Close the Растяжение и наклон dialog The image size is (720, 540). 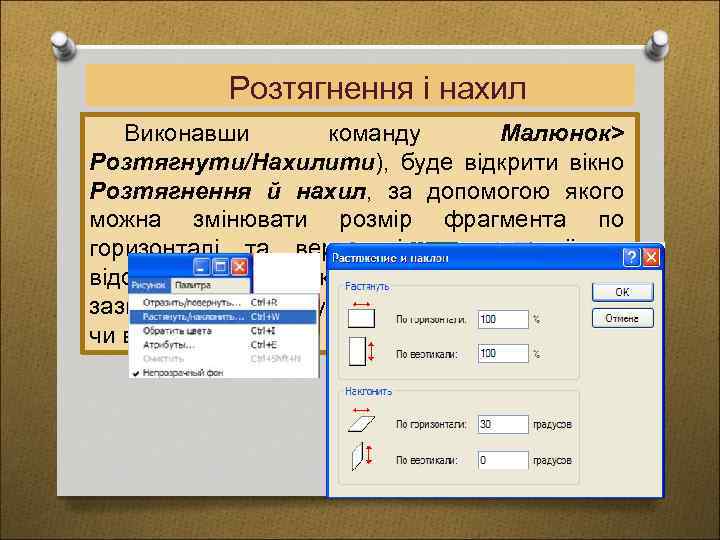(x=651, y=257)
